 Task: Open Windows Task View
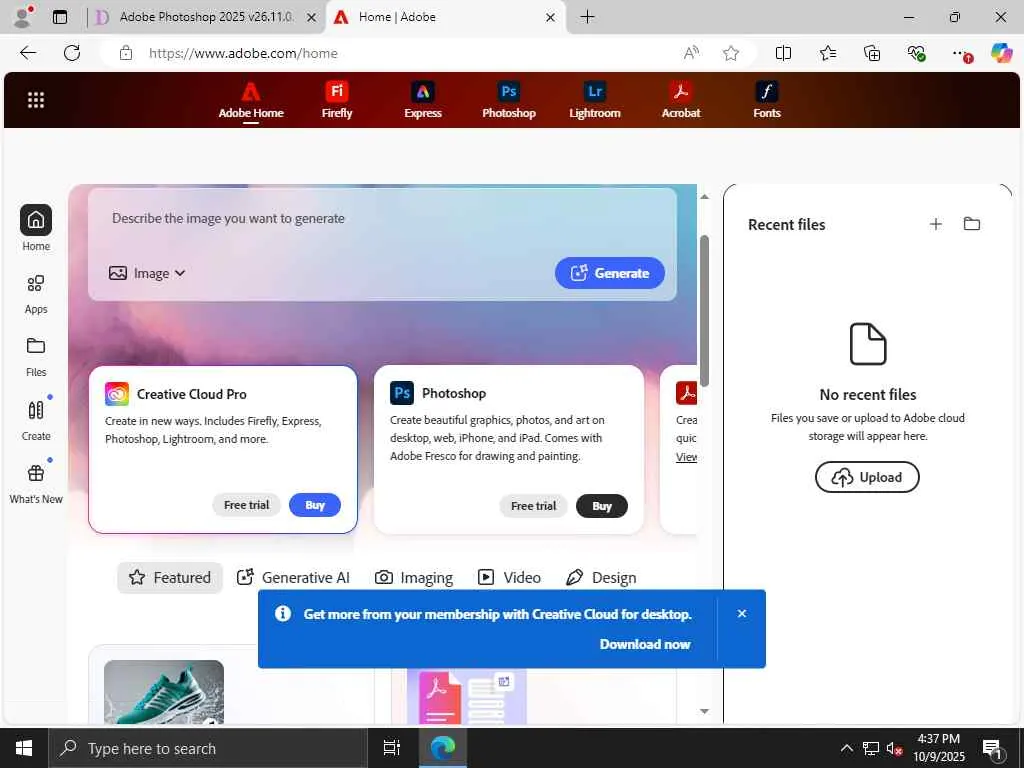[x=392, y=748]
